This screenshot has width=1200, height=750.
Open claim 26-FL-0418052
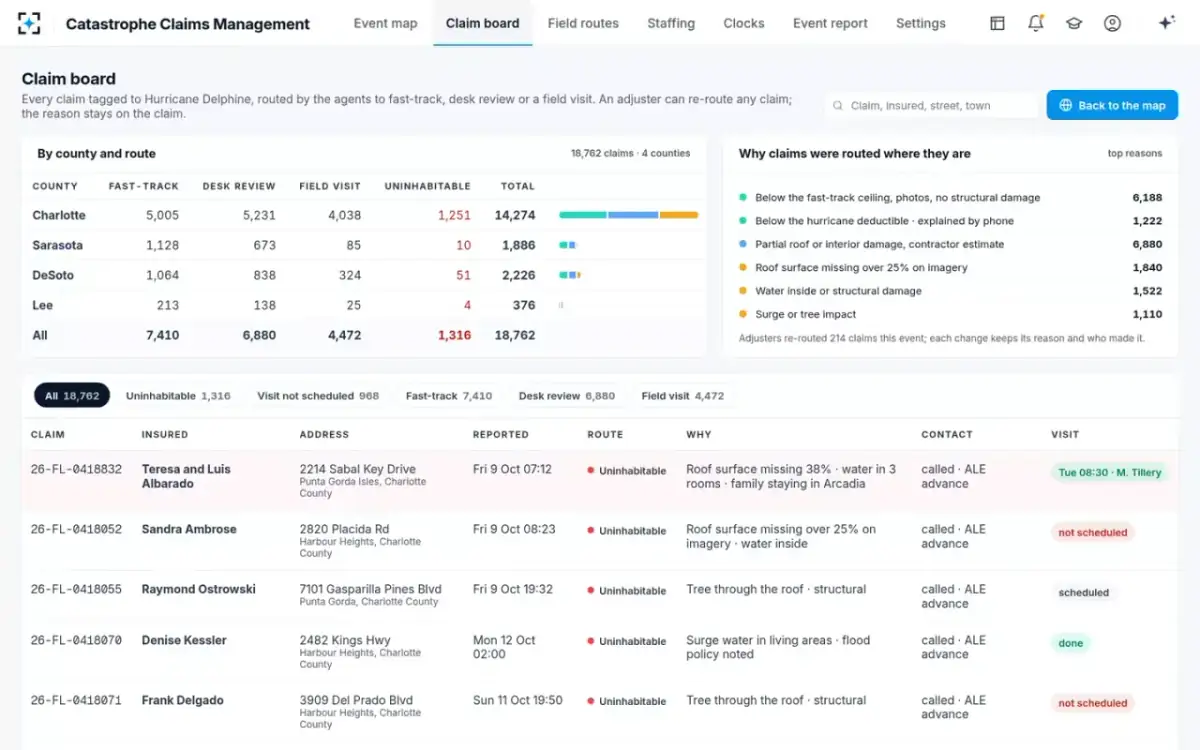76,529
